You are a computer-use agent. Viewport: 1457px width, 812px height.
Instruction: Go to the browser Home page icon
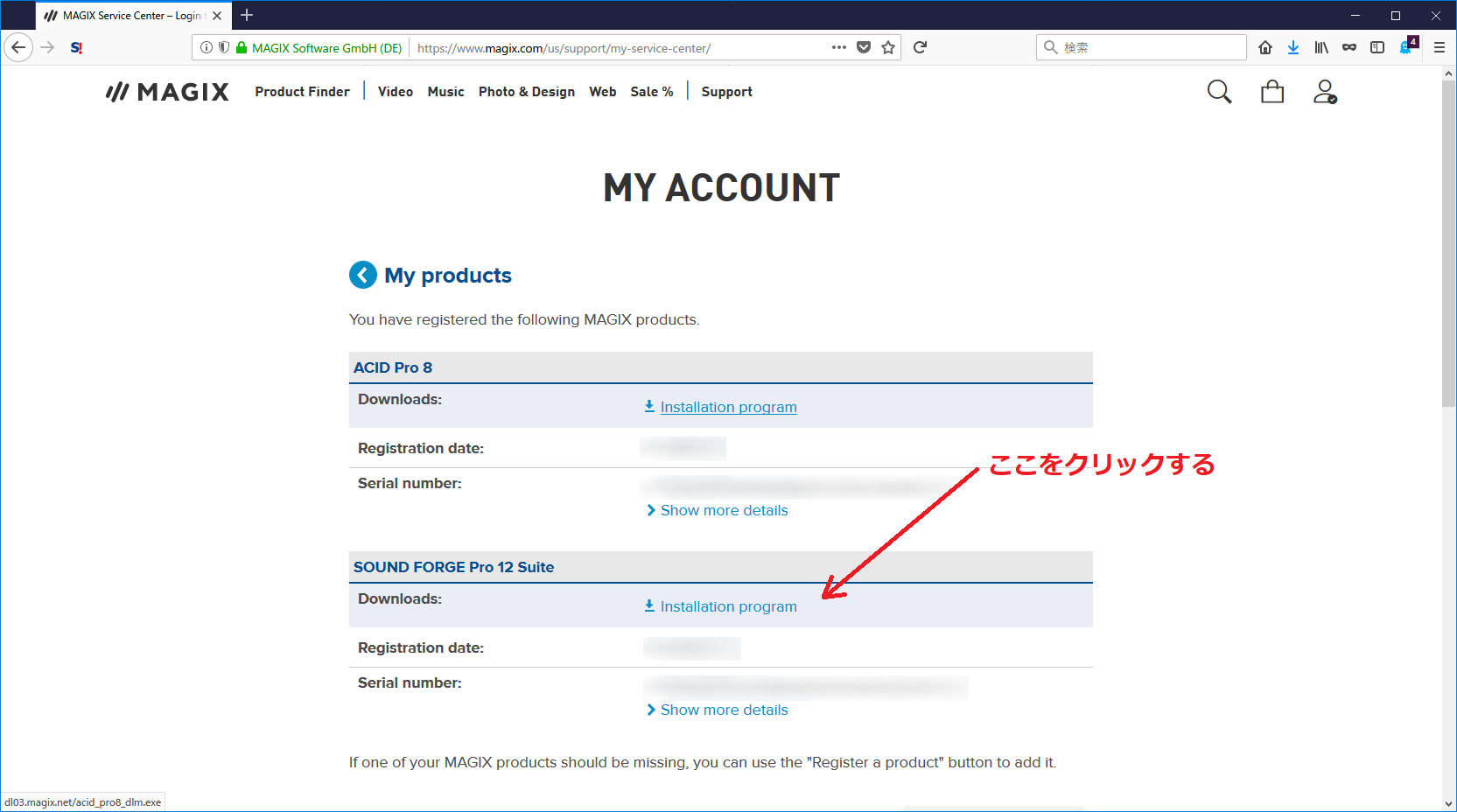point(1265,47)
